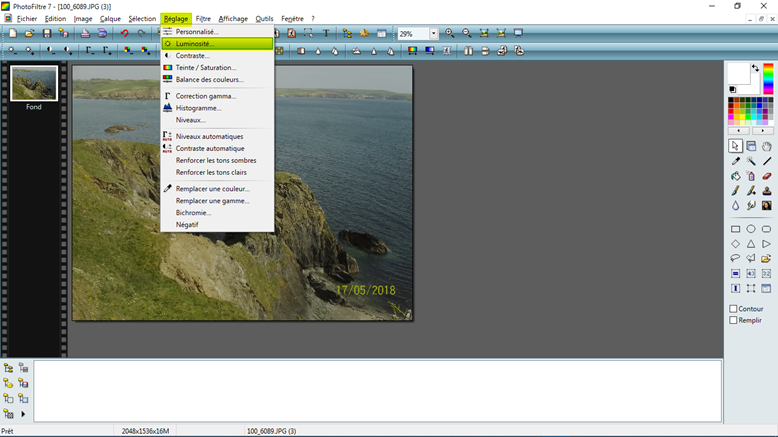
Task: Choose Luminosité from Réglage menu
Action: (195, 44)
